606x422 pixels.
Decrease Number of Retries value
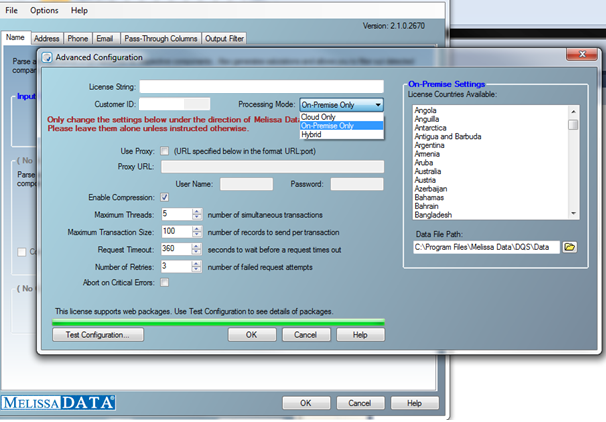point(197,269)
